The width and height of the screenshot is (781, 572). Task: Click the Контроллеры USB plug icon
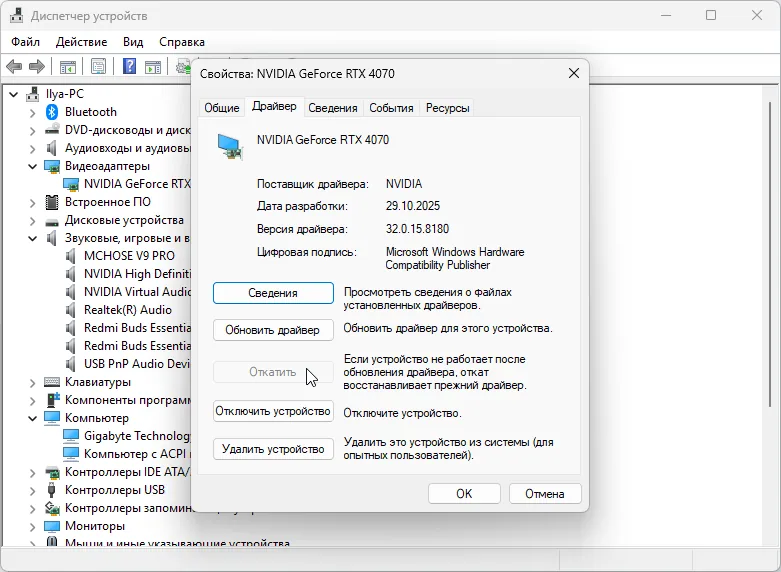[51, 490]
